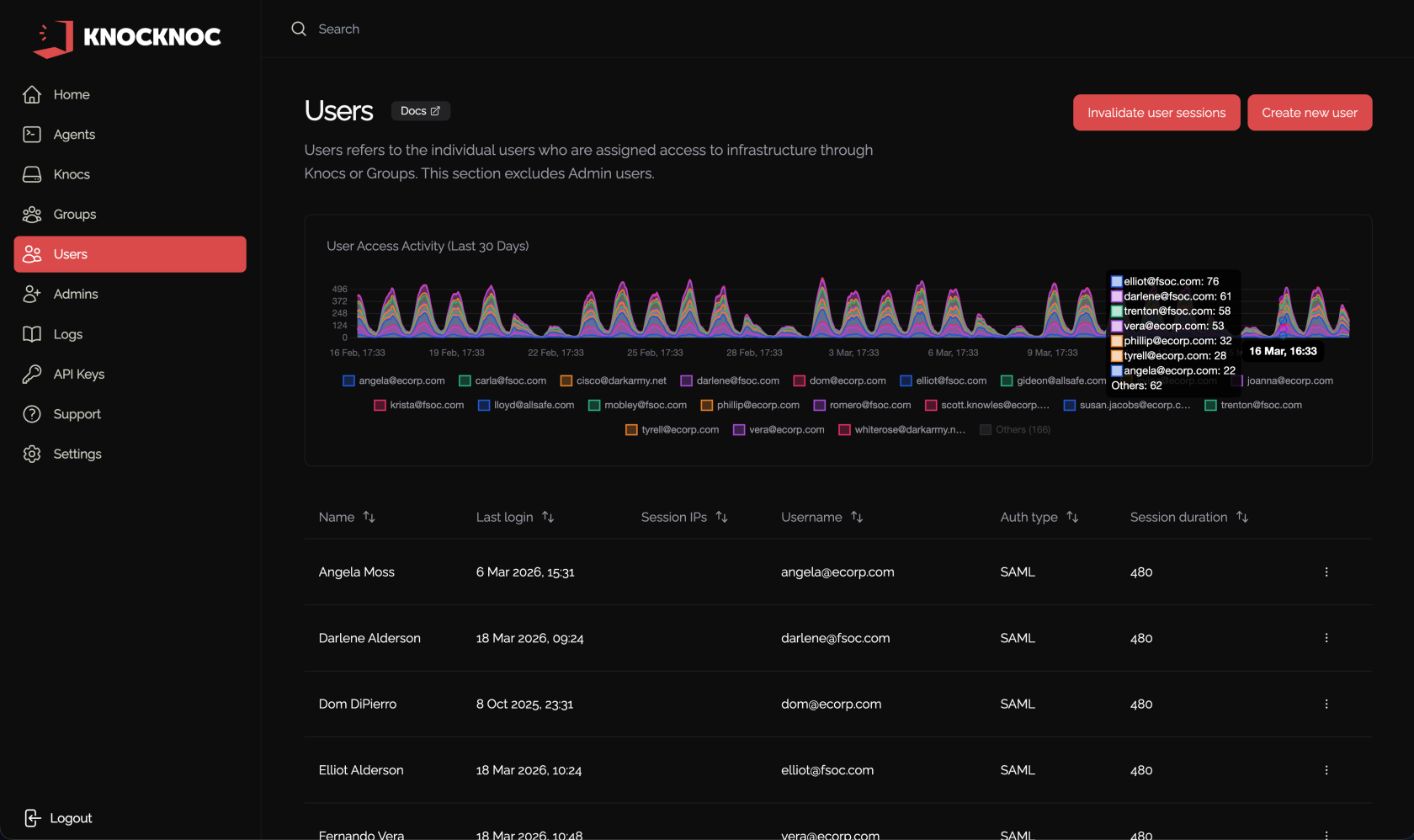Select the API Keys icon
Viewport: 1414px width, 840px height.
click(x=31, y=374)
